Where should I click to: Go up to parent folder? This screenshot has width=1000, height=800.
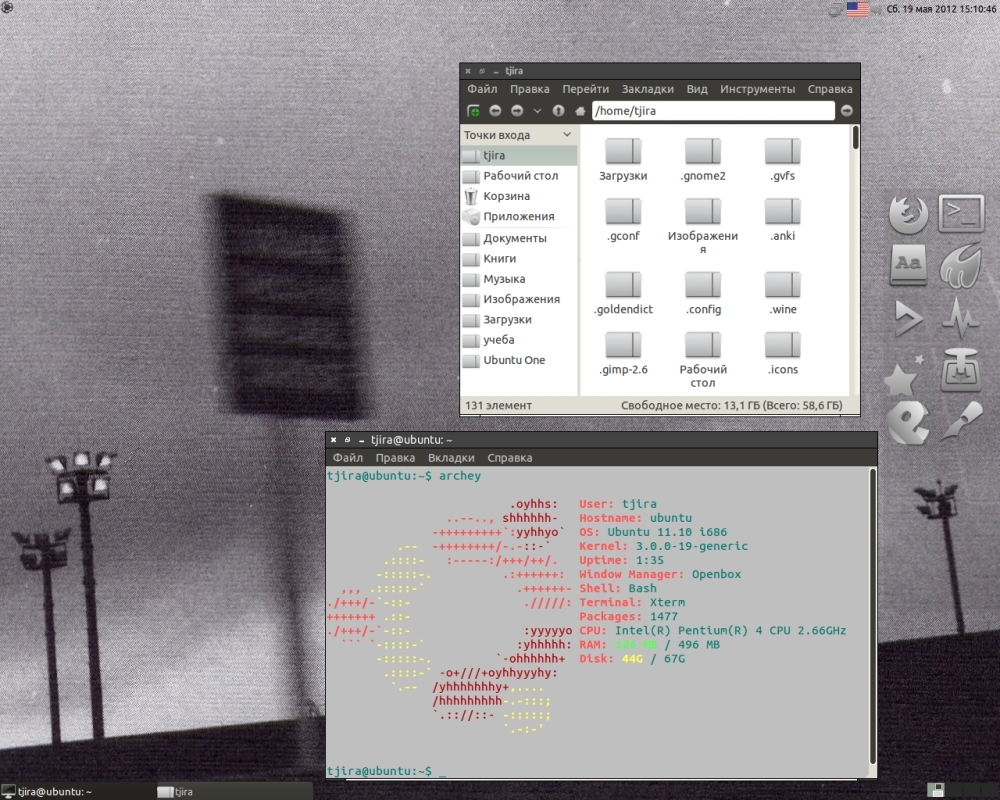tap(558, 111)
